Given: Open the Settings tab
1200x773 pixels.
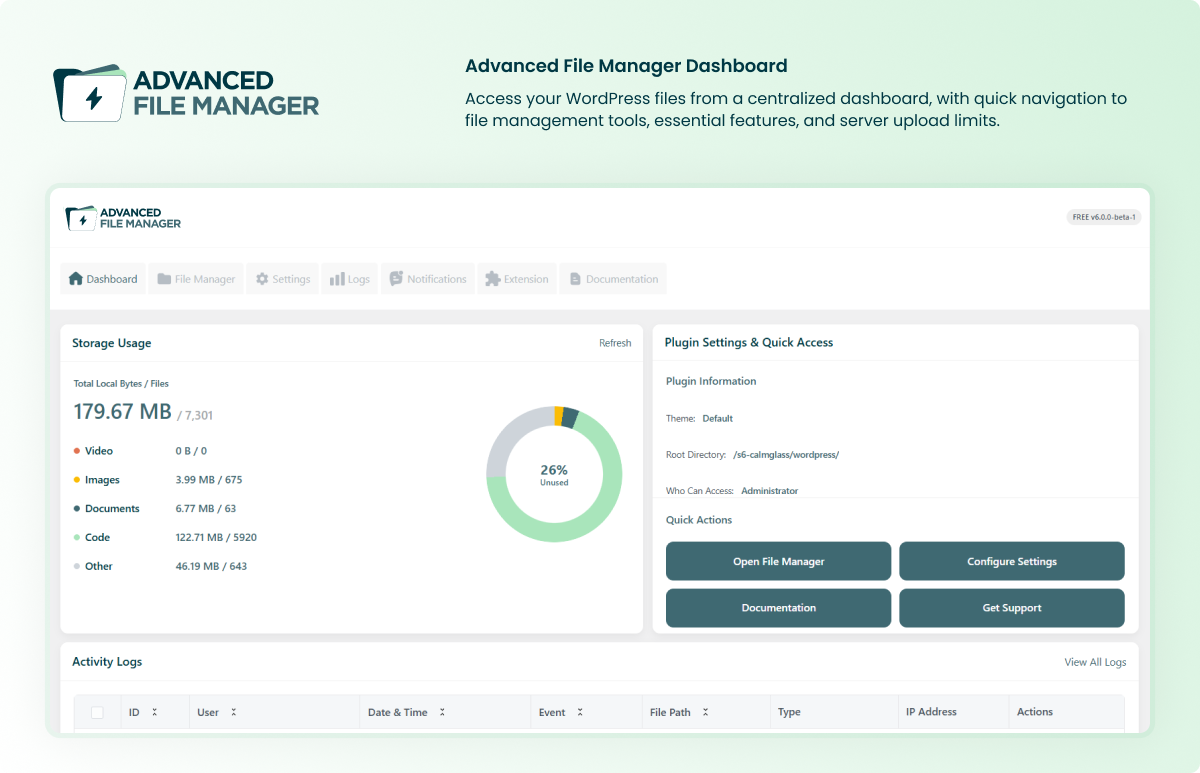Looking at the screenshot, I should point(282,279).
